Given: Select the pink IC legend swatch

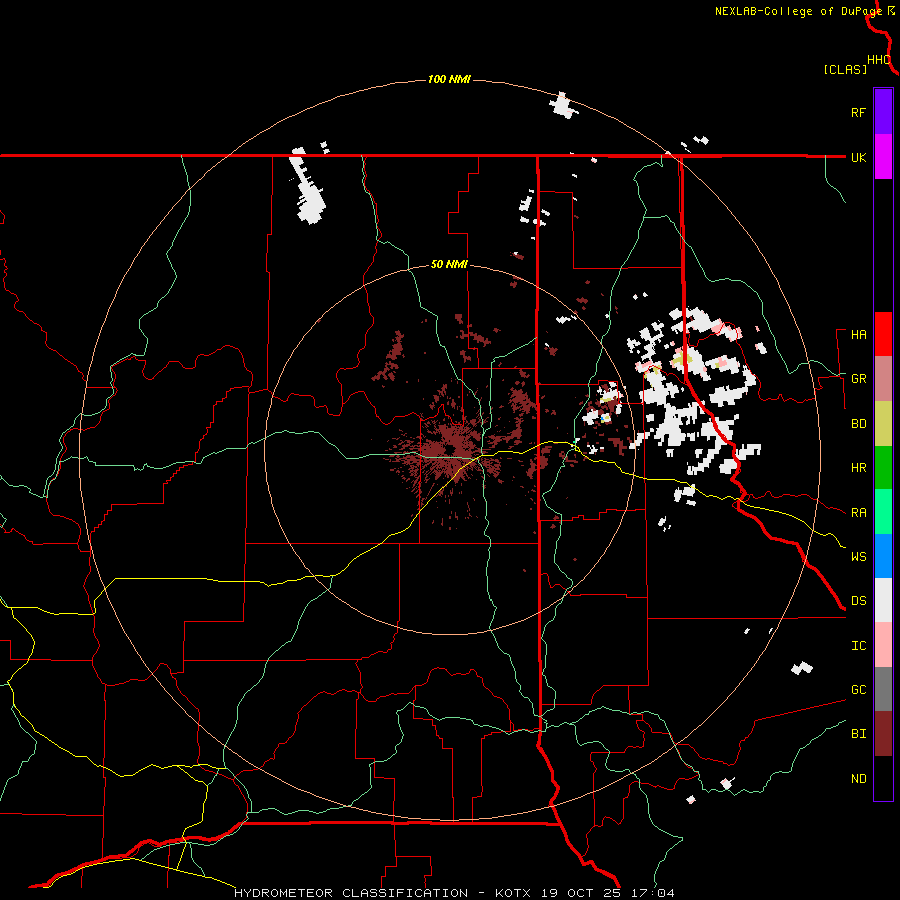Looking at the screenshot, I should (x=883, y=645).
